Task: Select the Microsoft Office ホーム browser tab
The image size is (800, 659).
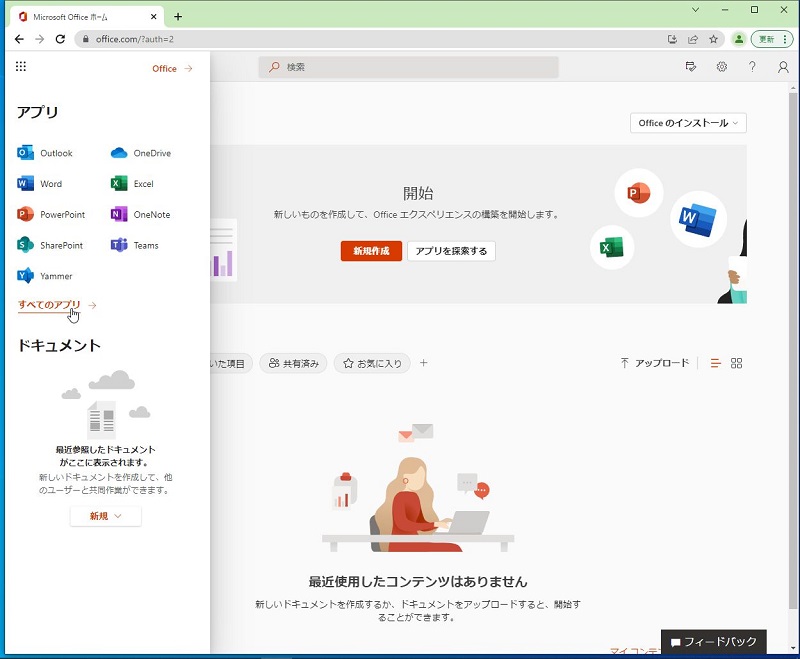Action: pos(87,17)
